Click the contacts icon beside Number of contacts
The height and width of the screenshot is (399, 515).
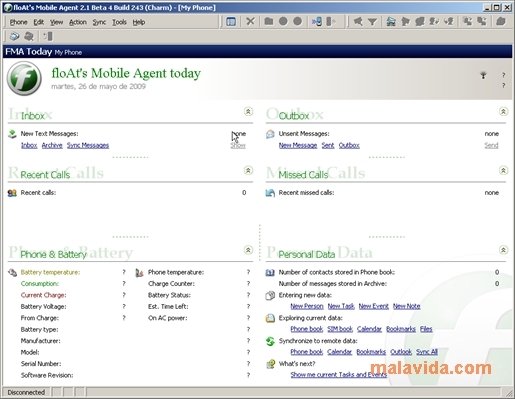(x=270, y=273)
